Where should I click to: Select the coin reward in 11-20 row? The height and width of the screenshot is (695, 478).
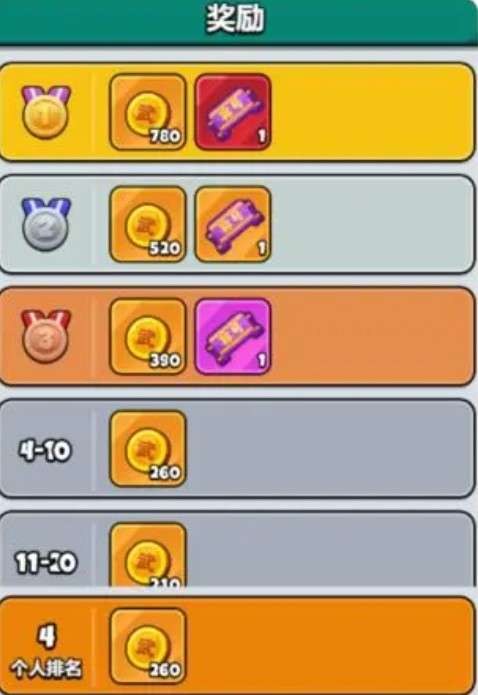tap(148, 555)
